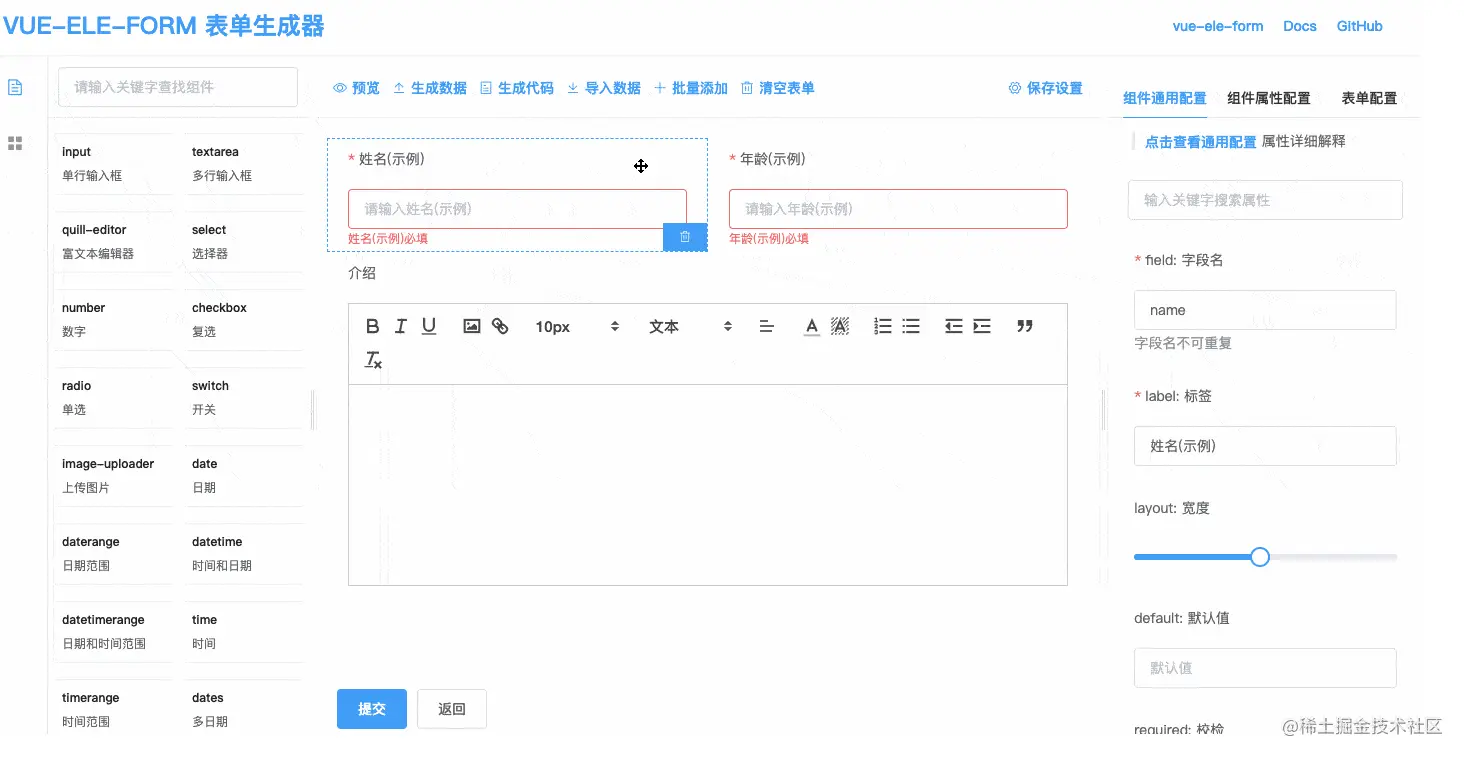Viewport: 1464px width, 758px height.
Task: Select the number 数字 component
Action: pos(113,320)
